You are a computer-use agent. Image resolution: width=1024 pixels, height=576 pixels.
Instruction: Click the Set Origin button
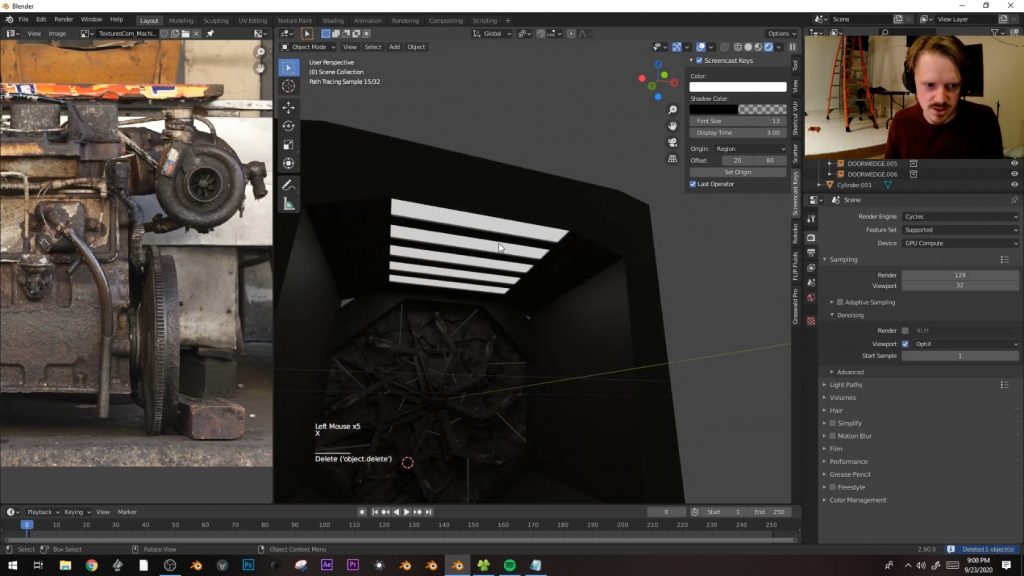click(738, 172)
